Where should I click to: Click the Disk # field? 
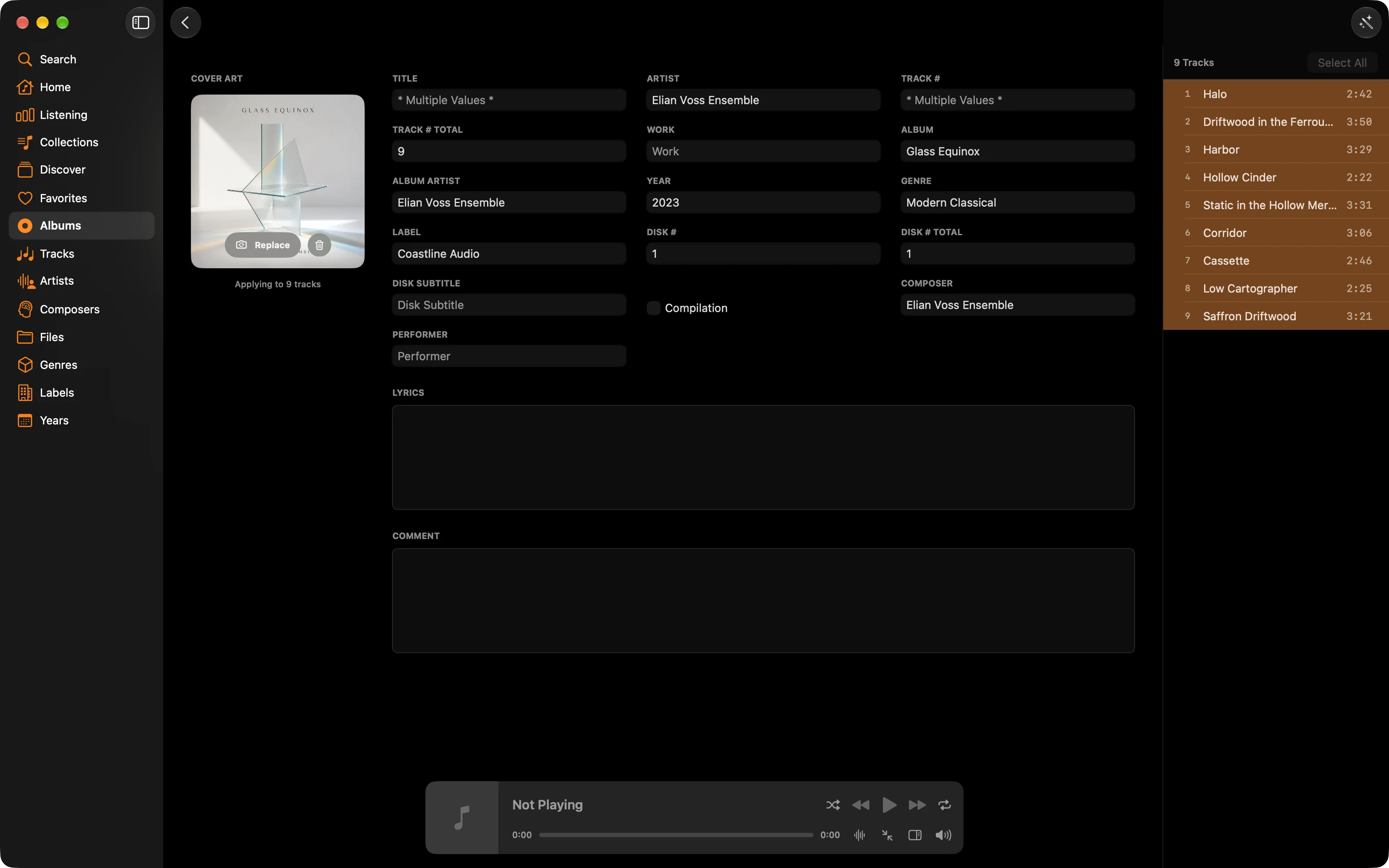point(763,253)
